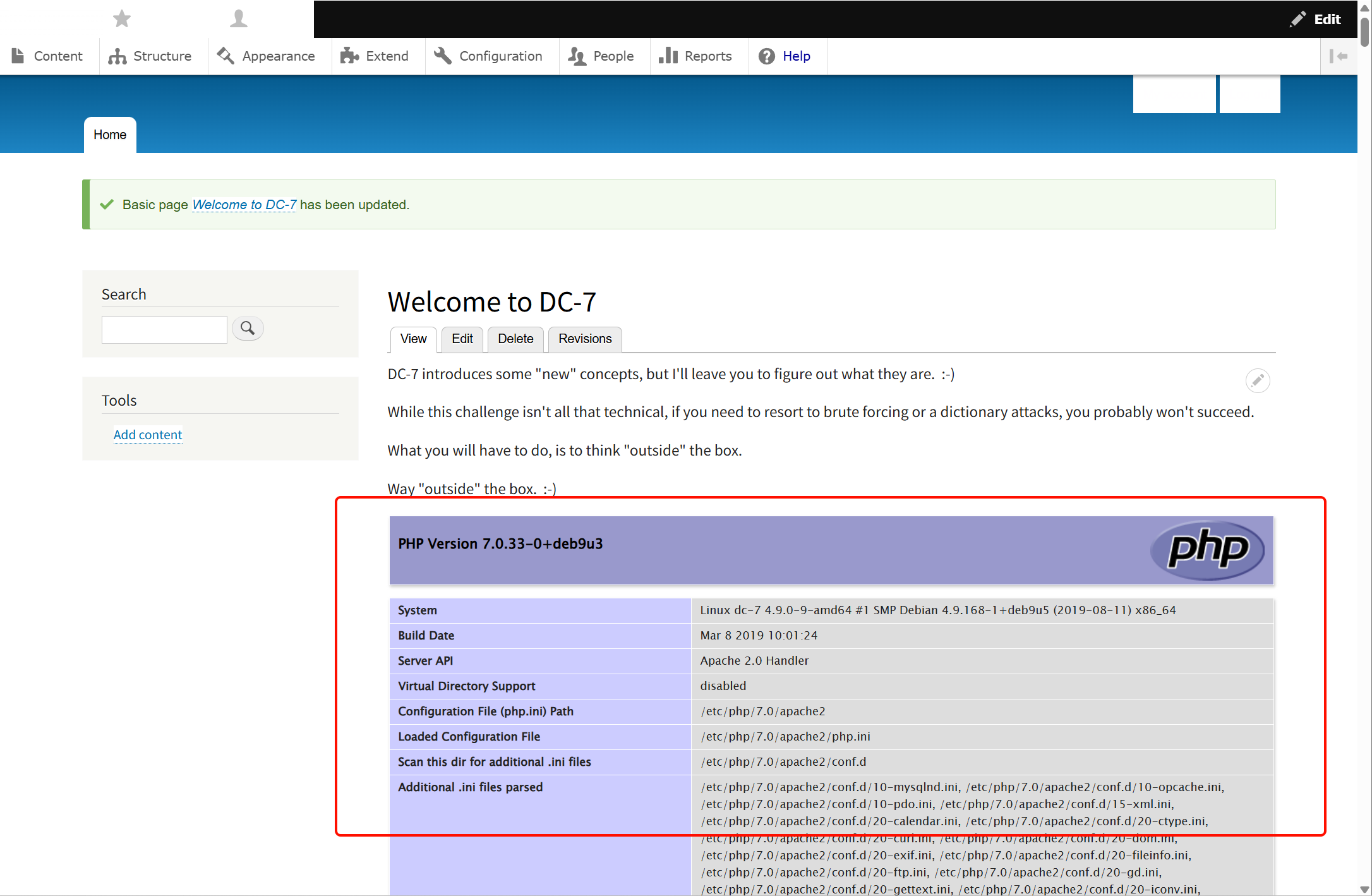Open the Delete tab
Image resolution: width=1372 pixels, height=896 pixels.
pyautogui.click(x=515, y=339)
